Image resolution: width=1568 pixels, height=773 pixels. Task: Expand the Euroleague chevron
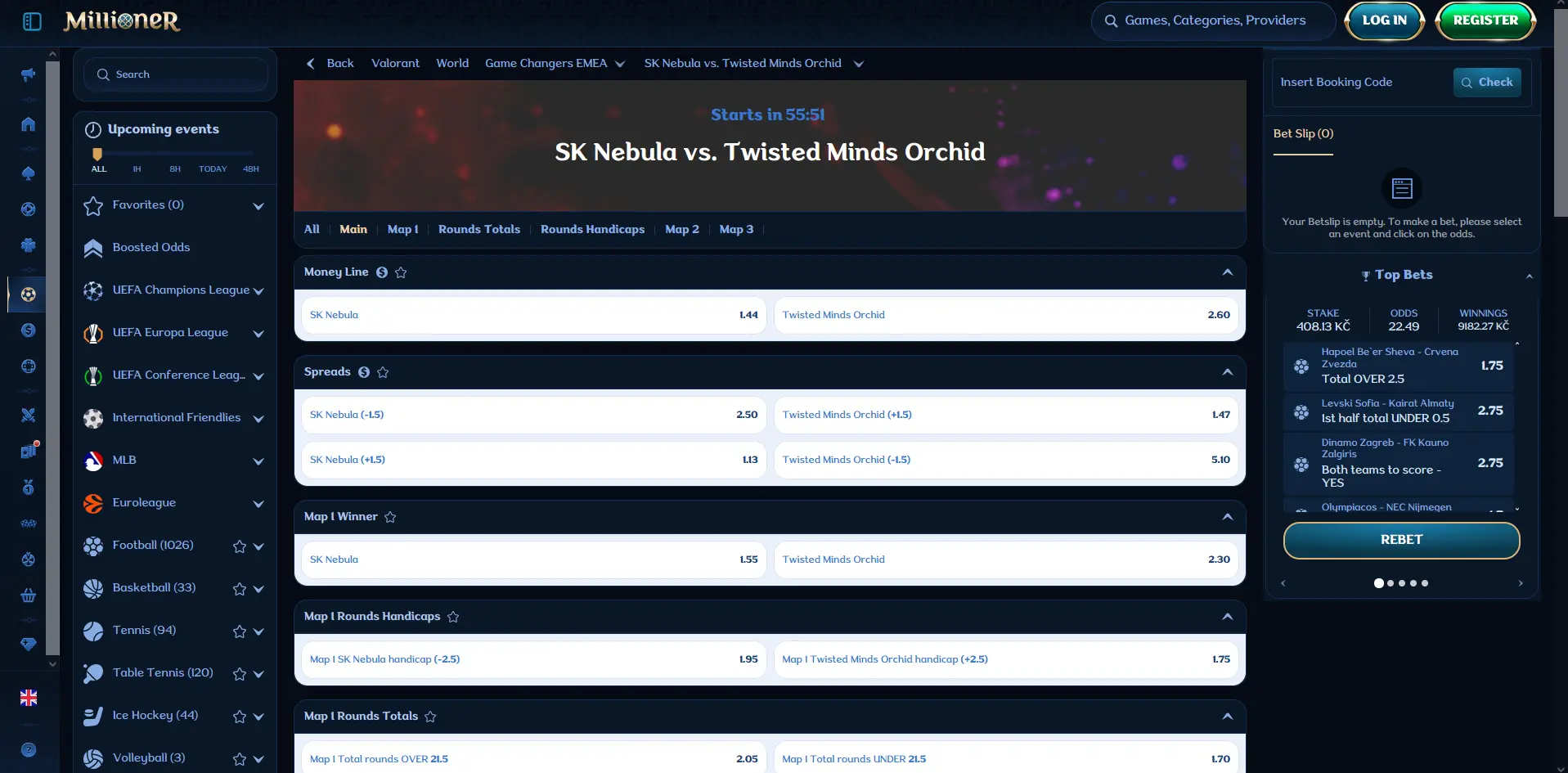[x=258, y=504]
